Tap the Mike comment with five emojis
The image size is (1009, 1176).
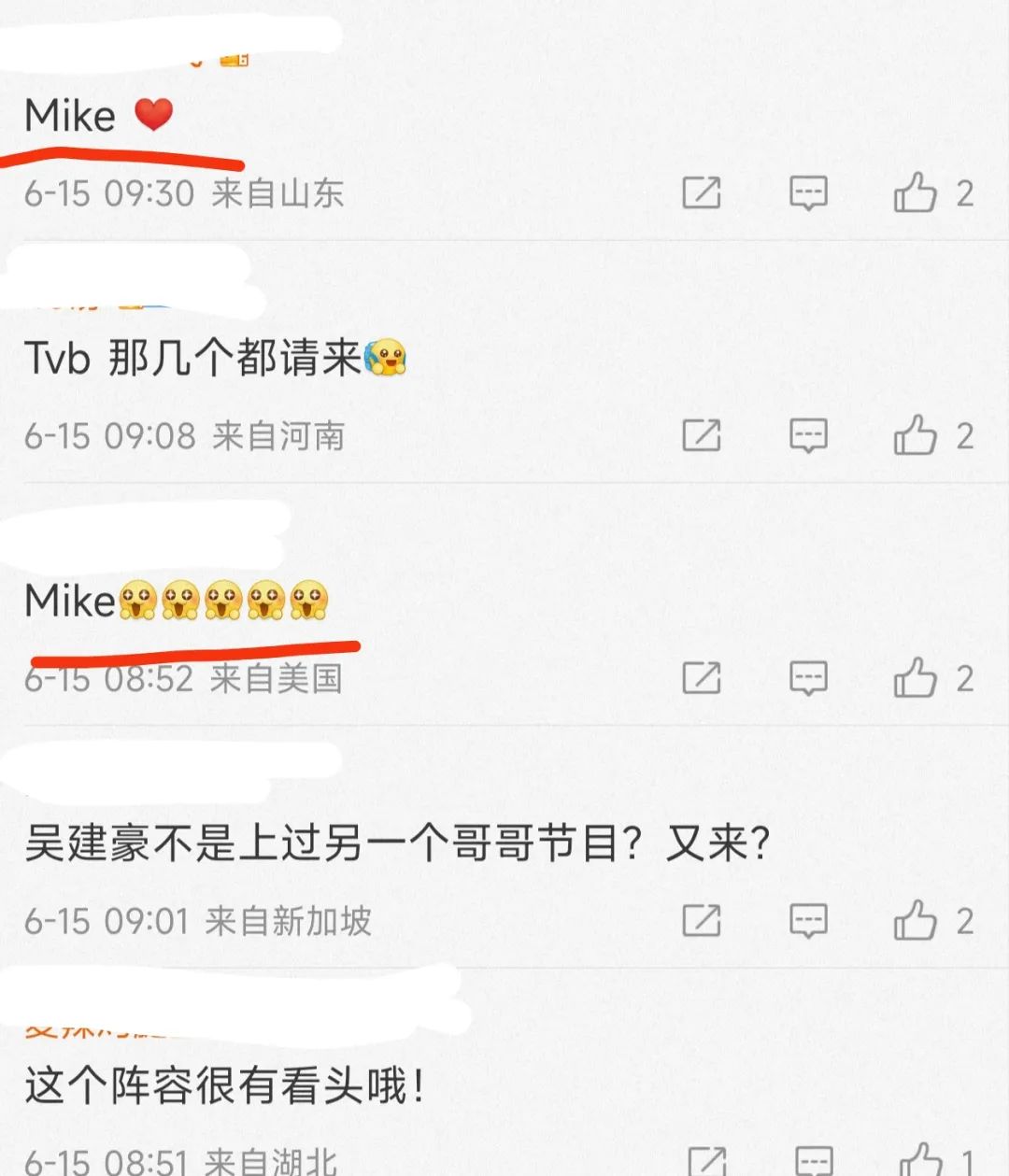point(177,601)
